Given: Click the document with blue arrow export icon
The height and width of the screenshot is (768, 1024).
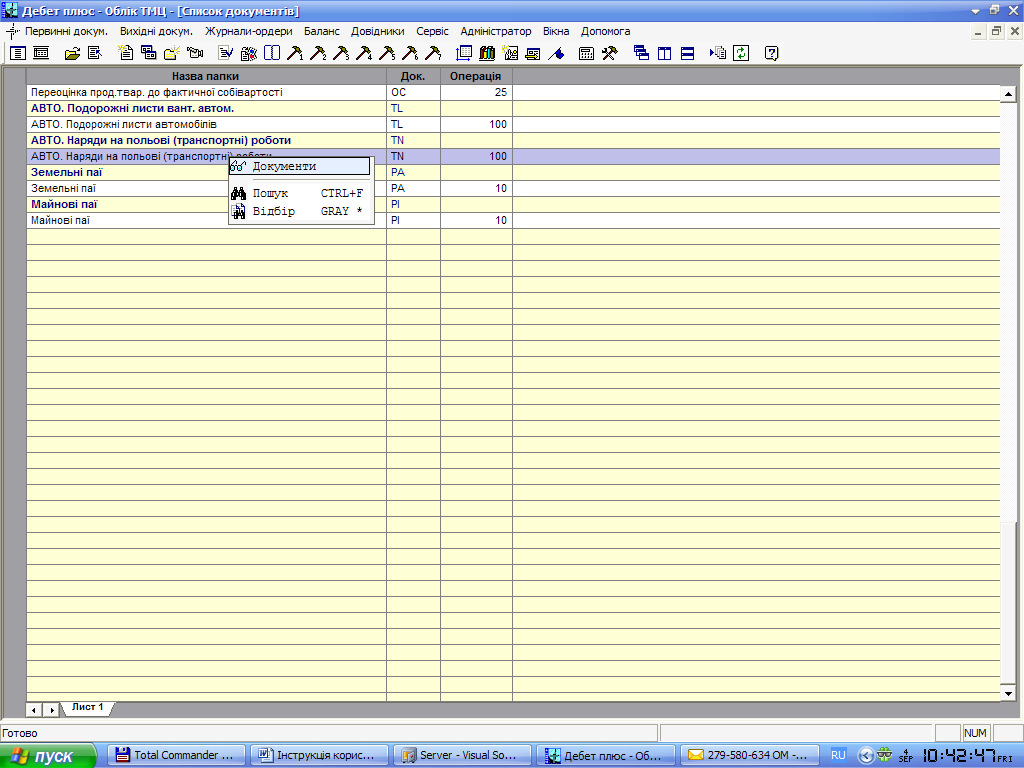Looking at the screenshot, I should [x=95, y=54].
